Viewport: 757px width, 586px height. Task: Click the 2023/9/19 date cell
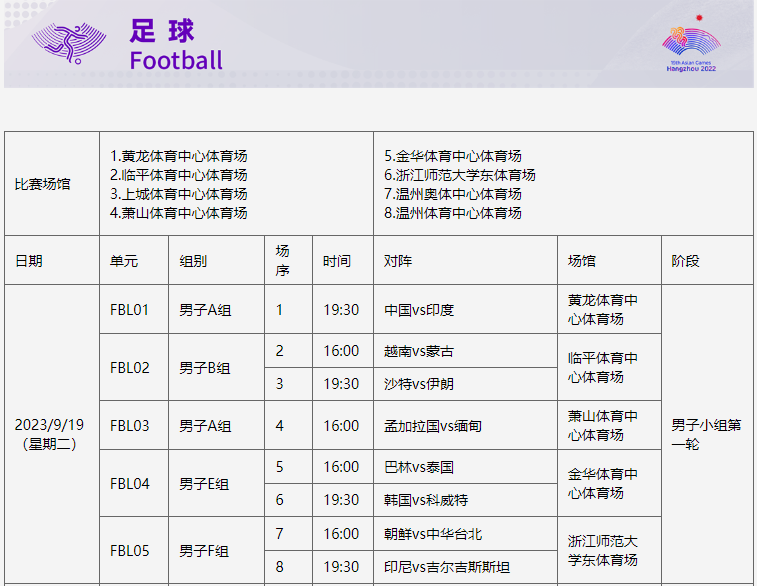pos(52,434)
